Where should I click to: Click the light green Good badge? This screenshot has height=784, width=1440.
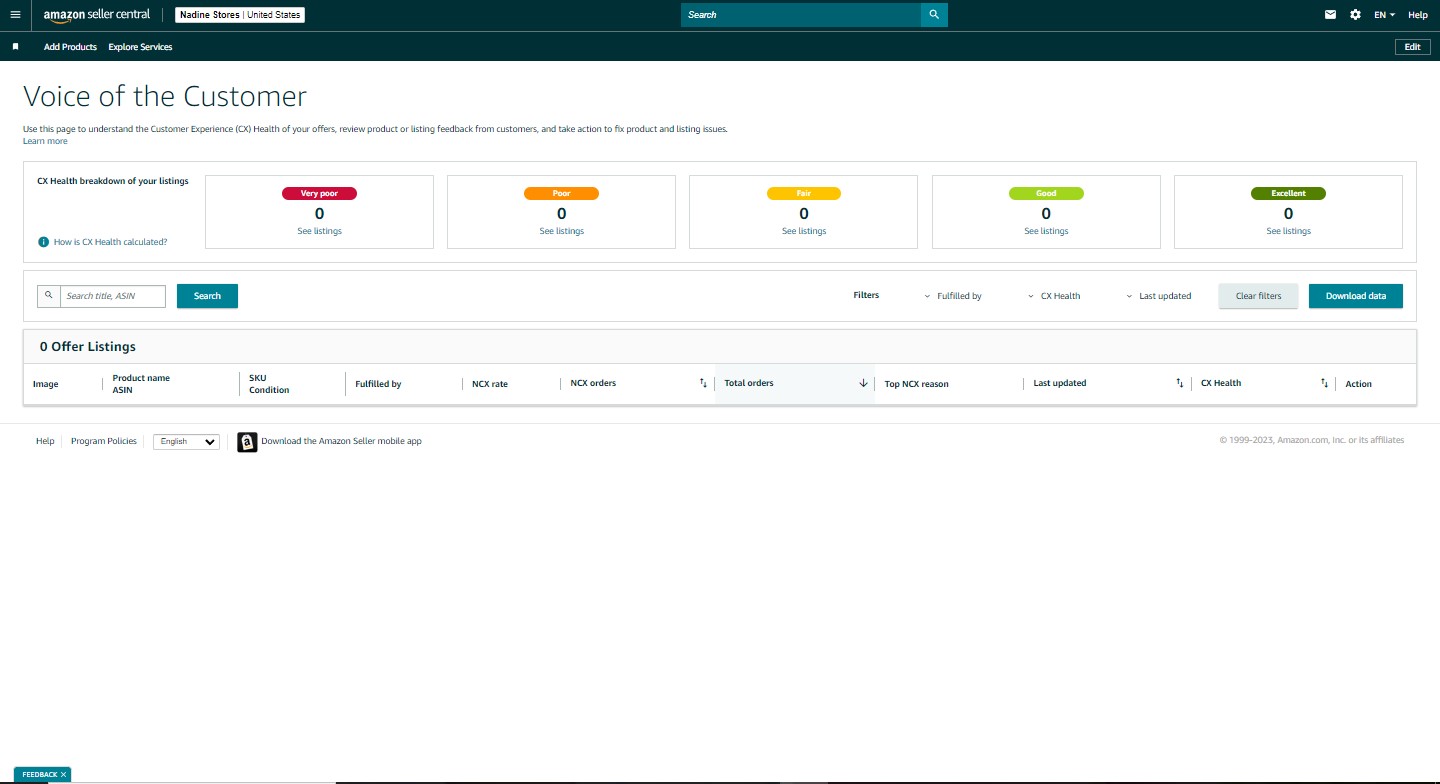coord(1046,193)
